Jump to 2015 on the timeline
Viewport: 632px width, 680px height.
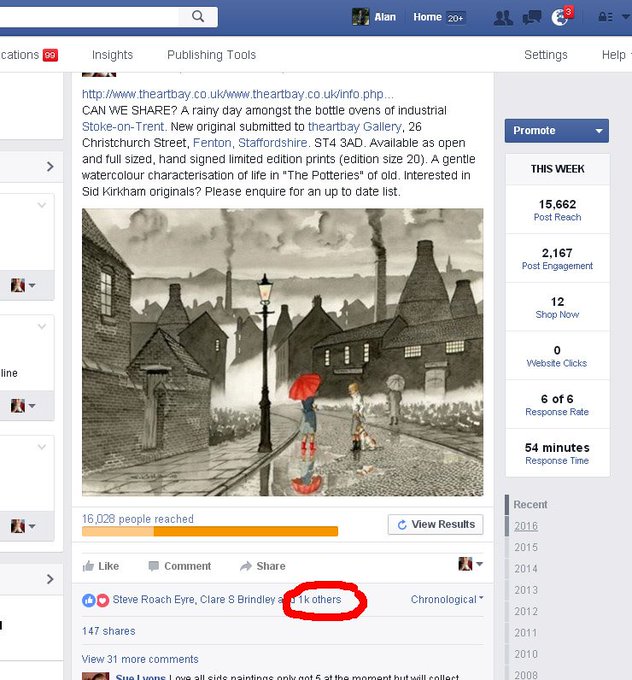(526, 547)
